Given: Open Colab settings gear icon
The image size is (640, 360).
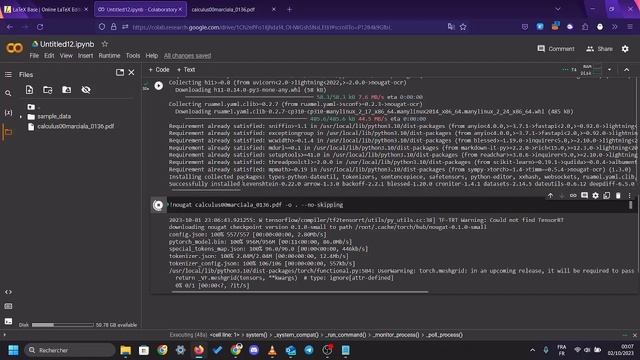Looking at the screenshot, I should coord(625,49).
